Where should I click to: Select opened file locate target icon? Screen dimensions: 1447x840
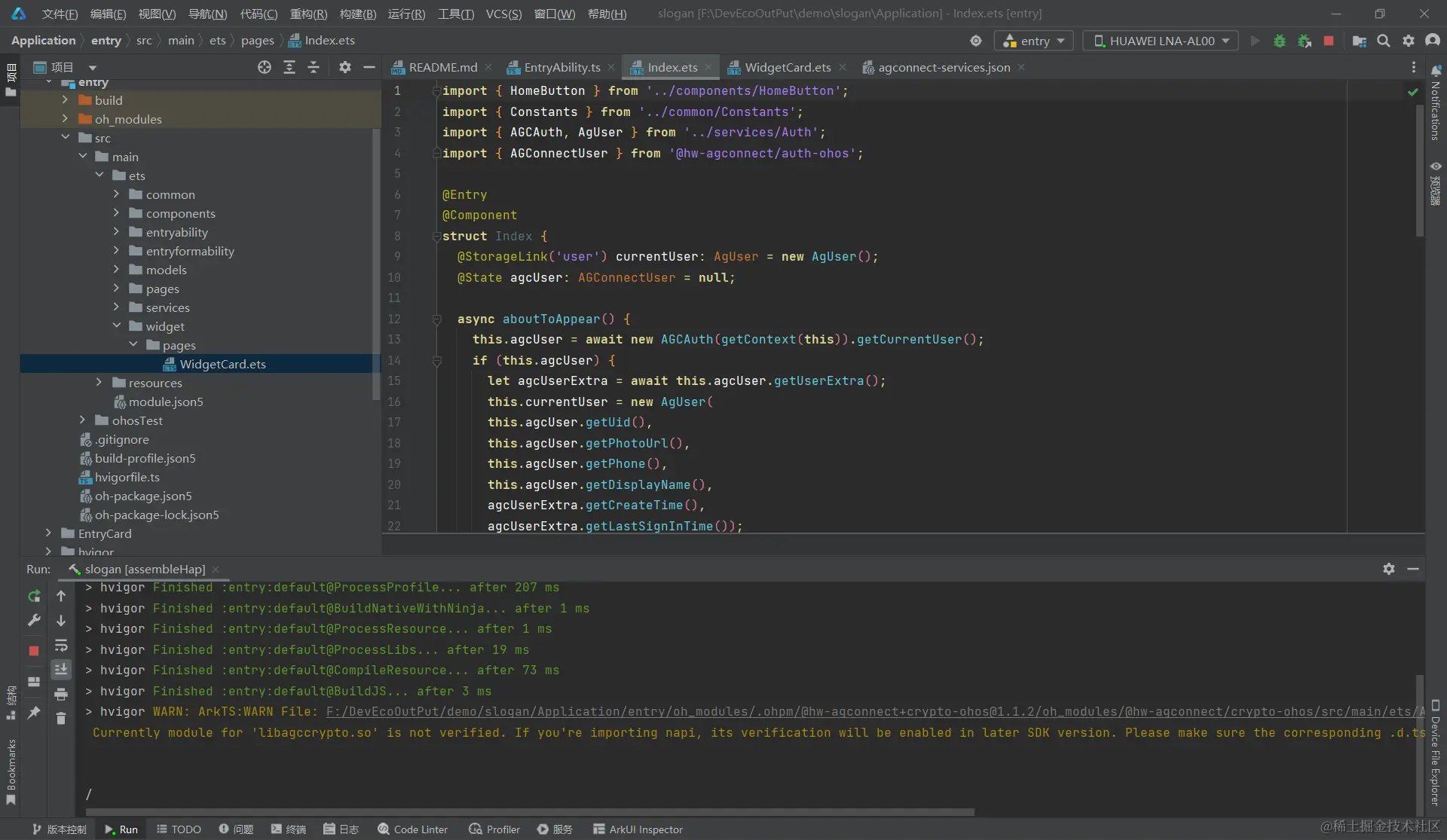(x=264, y=67)
